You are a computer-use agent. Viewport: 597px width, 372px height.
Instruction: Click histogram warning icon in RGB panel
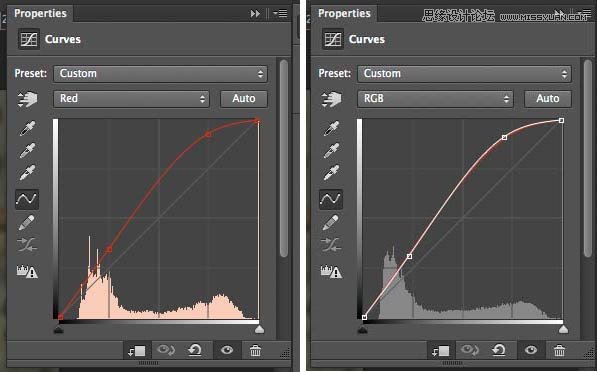[331, 271]
